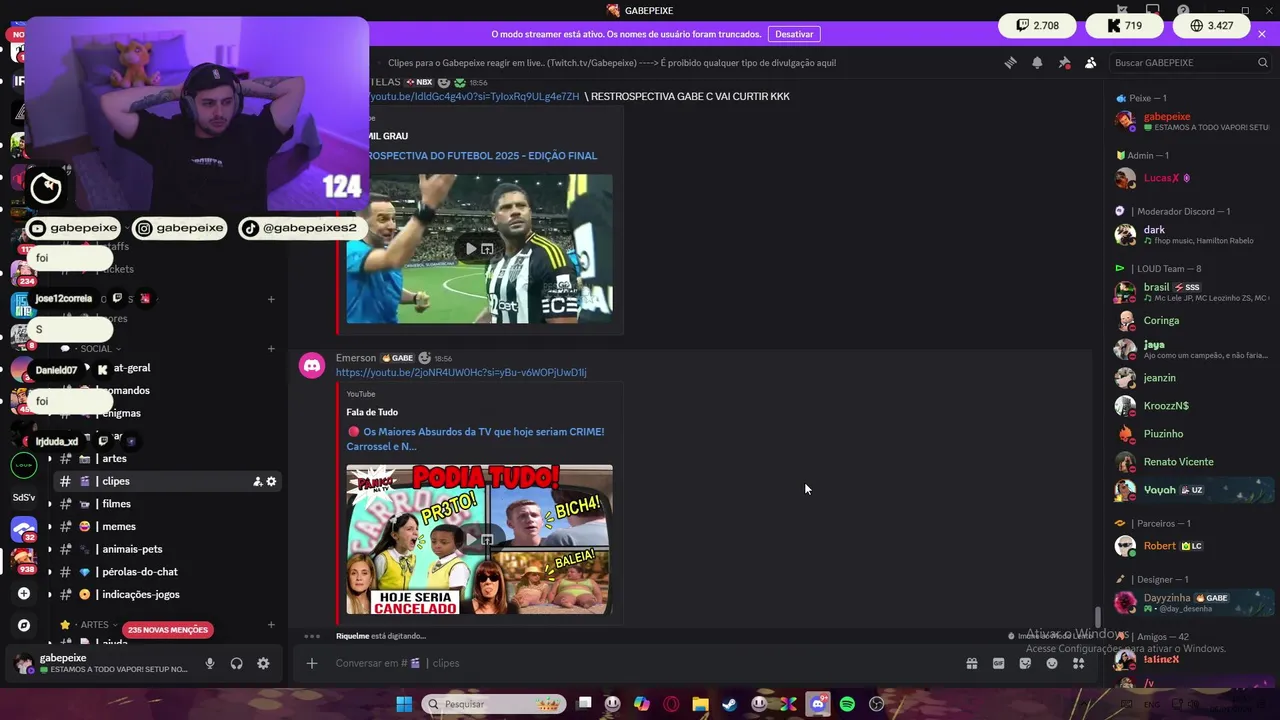The height and width of the screenshot is (720, 1280).
Task: Open the sticker picker
Action: [x=1025, y=663]
